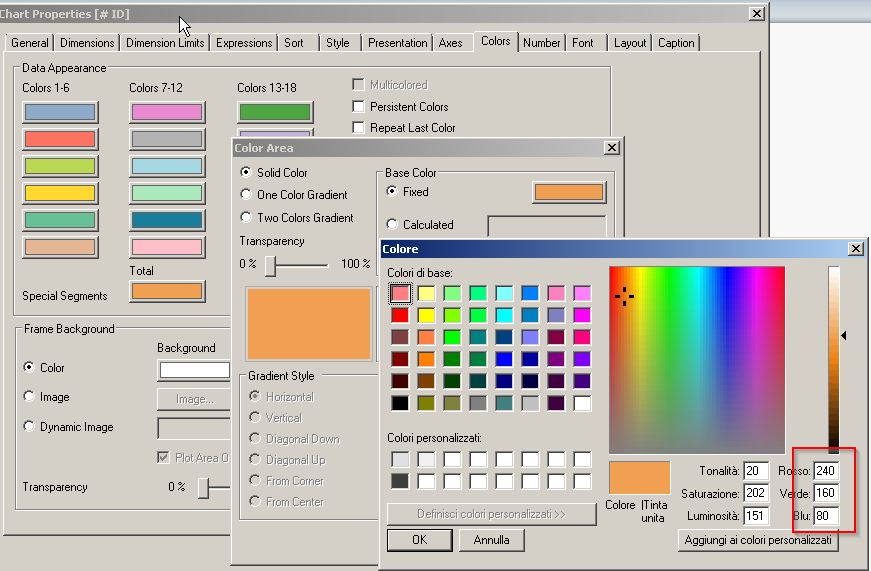Pick the black basic color swatch
Screen dimensions: 871x571
(400, 403)
